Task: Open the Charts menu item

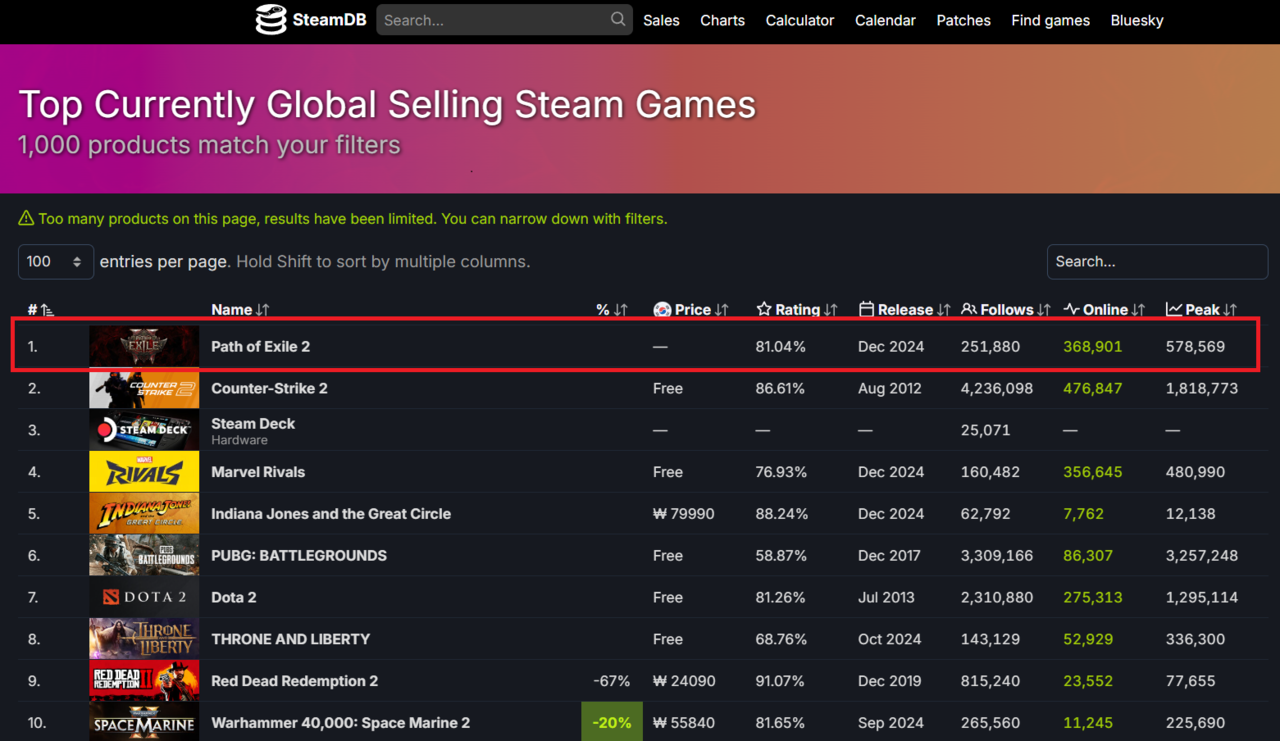Action: (x=722, y=20)
